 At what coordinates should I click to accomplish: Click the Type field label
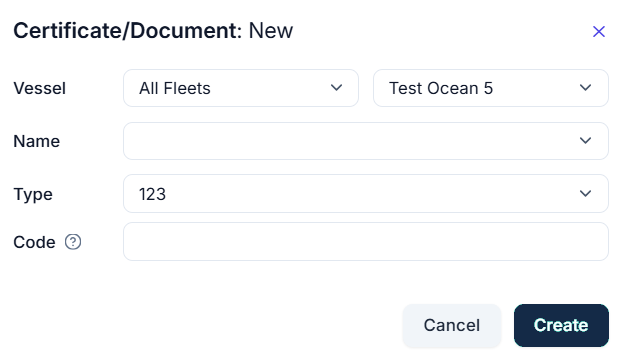(x=33, y=195)
